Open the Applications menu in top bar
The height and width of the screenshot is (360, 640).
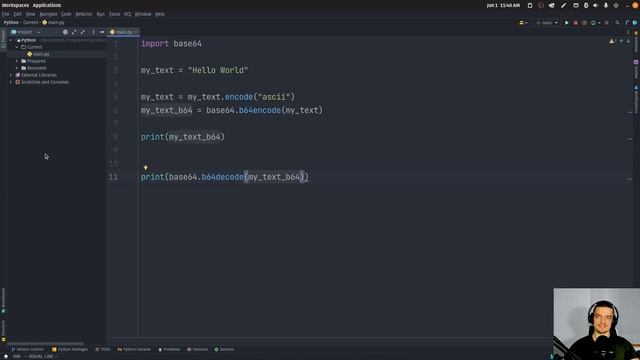coord(47,5)
